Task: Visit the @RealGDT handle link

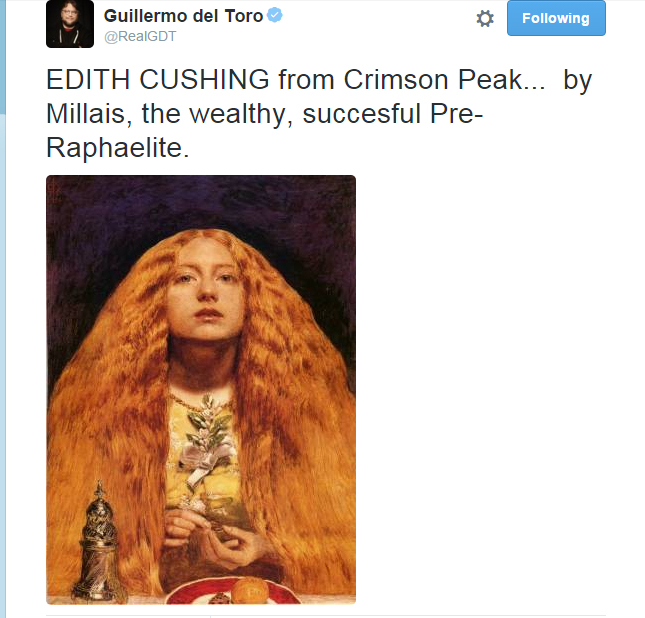Action: pos(140,36)
